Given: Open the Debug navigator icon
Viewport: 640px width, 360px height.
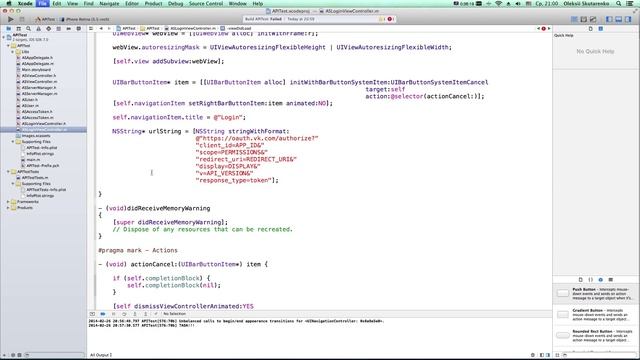Looking at the screenshot, I should pos(58,29).
